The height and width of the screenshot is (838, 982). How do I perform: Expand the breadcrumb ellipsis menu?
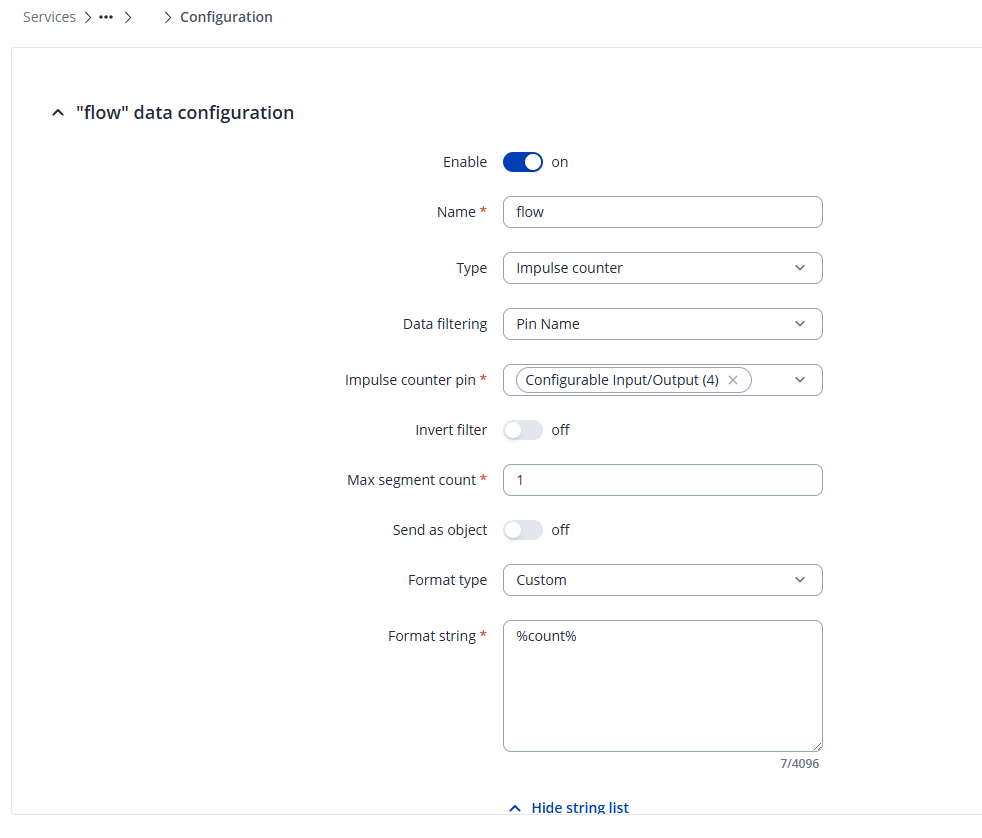pos(106,17)
